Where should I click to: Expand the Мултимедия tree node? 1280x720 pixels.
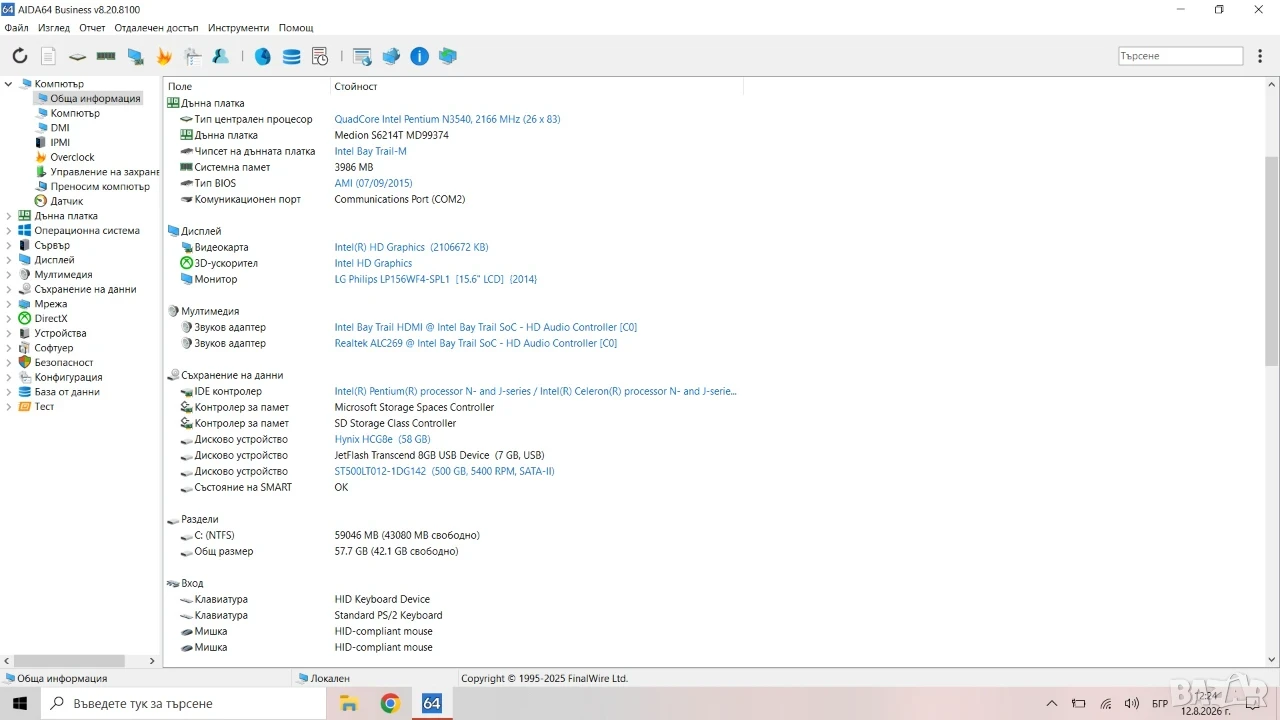[9, 275]
